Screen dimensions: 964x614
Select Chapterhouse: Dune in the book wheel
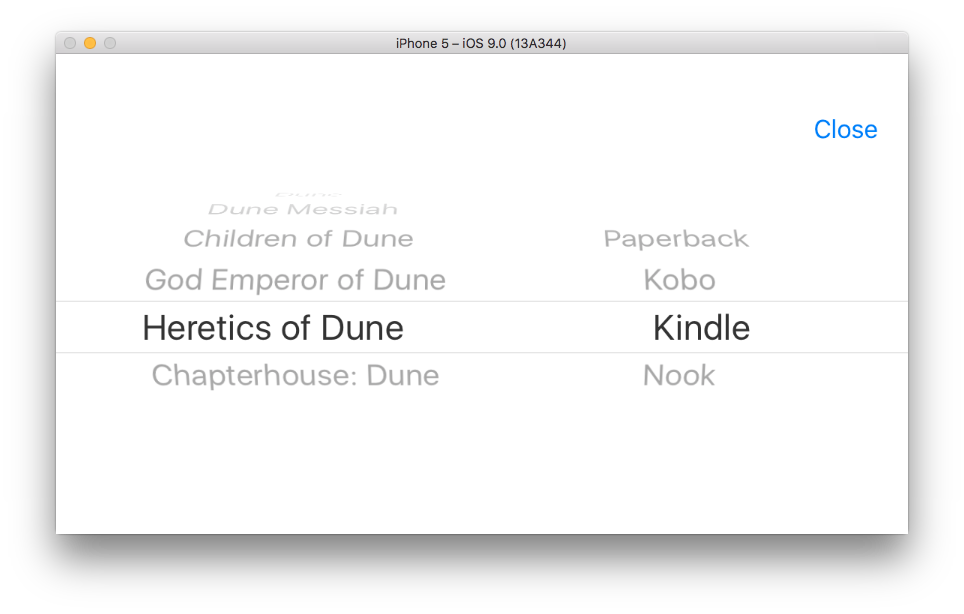pos(295,376)
